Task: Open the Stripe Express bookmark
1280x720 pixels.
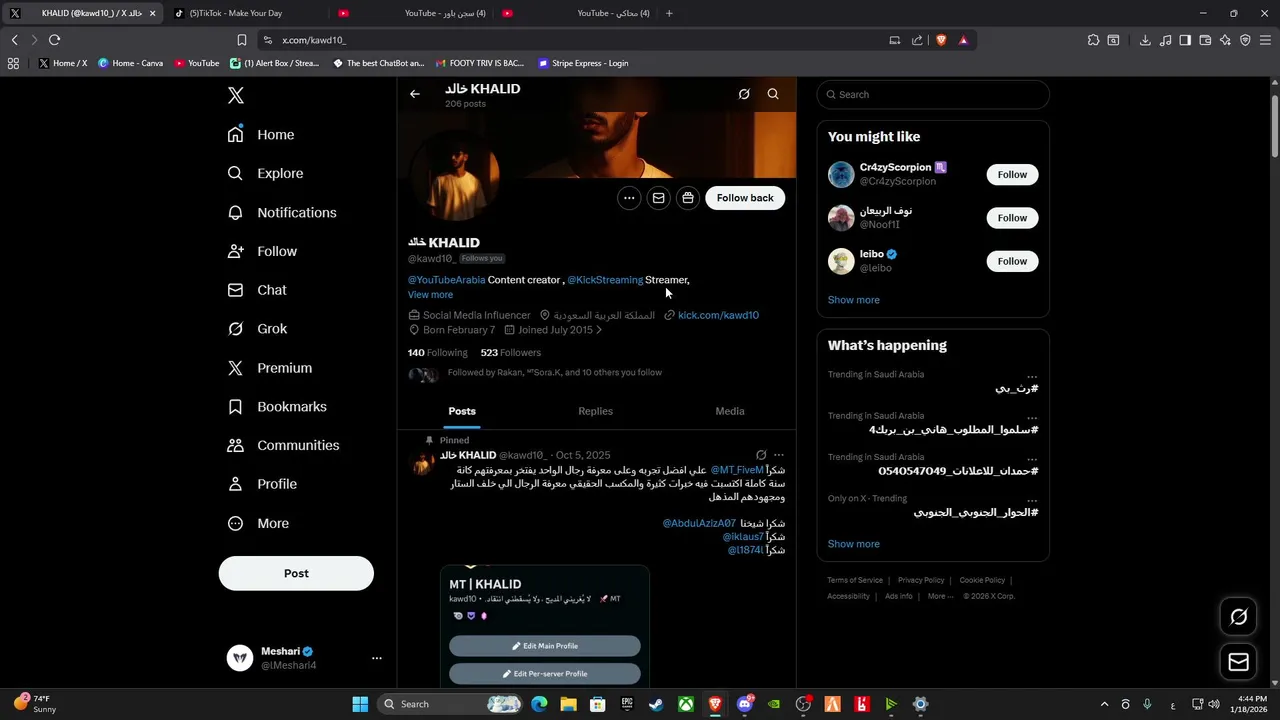Action: tap(583, 63)
